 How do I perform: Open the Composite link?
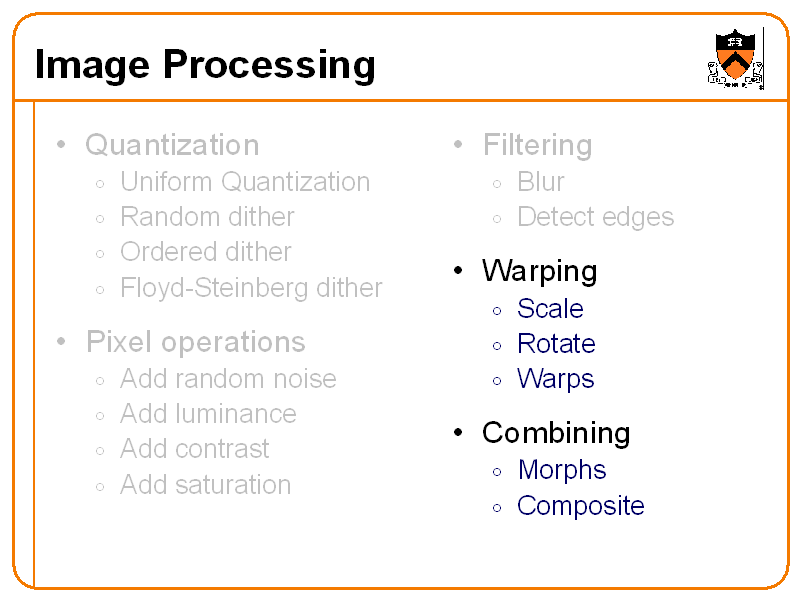click(x=580, y=506)
